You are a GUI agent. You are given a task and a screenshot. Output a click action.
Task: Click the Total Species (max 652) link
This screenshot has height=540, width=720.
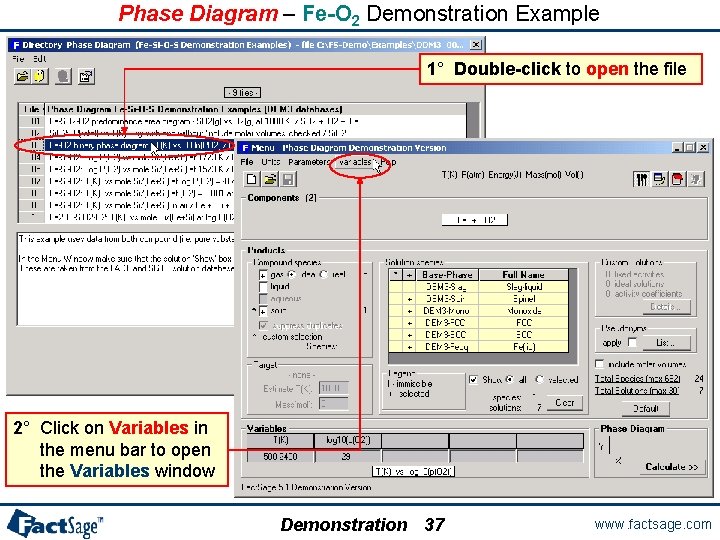637,379
